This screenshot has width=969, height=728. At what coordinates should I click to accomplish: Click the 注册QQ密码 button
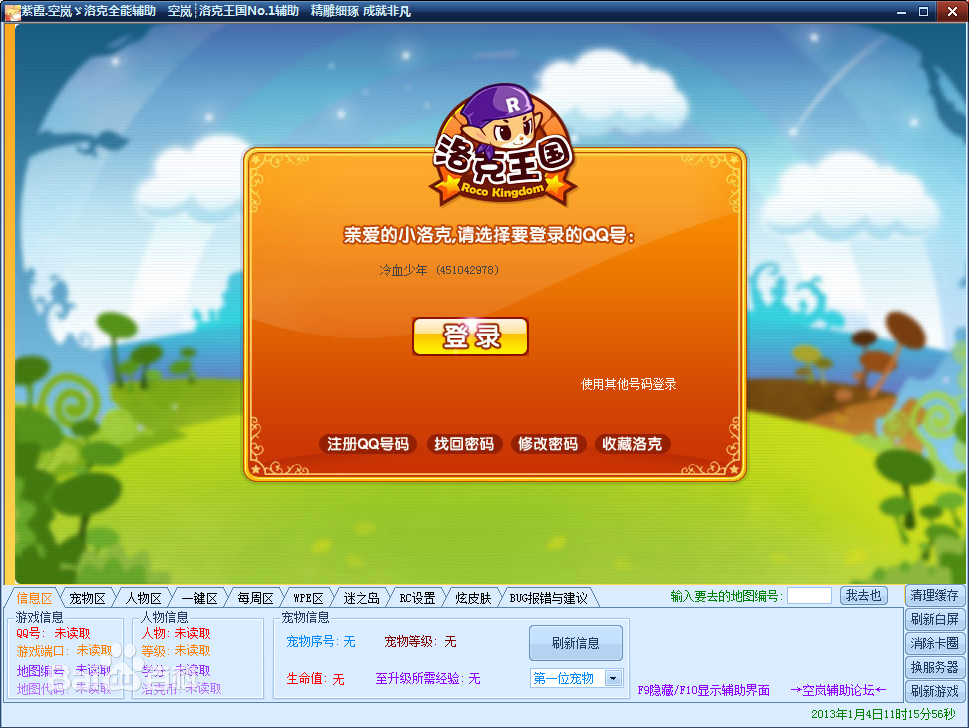coord(366,444)
